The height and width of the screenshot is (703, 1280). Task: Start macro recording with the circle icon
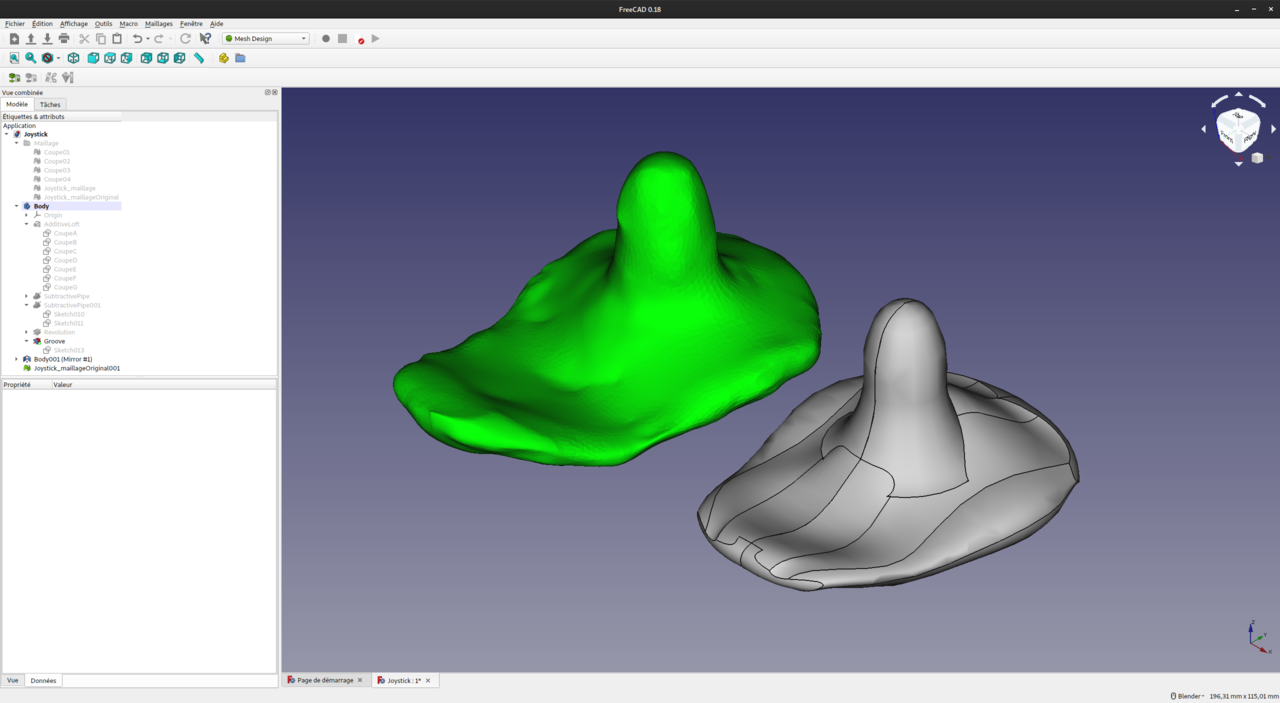(326, 39)
